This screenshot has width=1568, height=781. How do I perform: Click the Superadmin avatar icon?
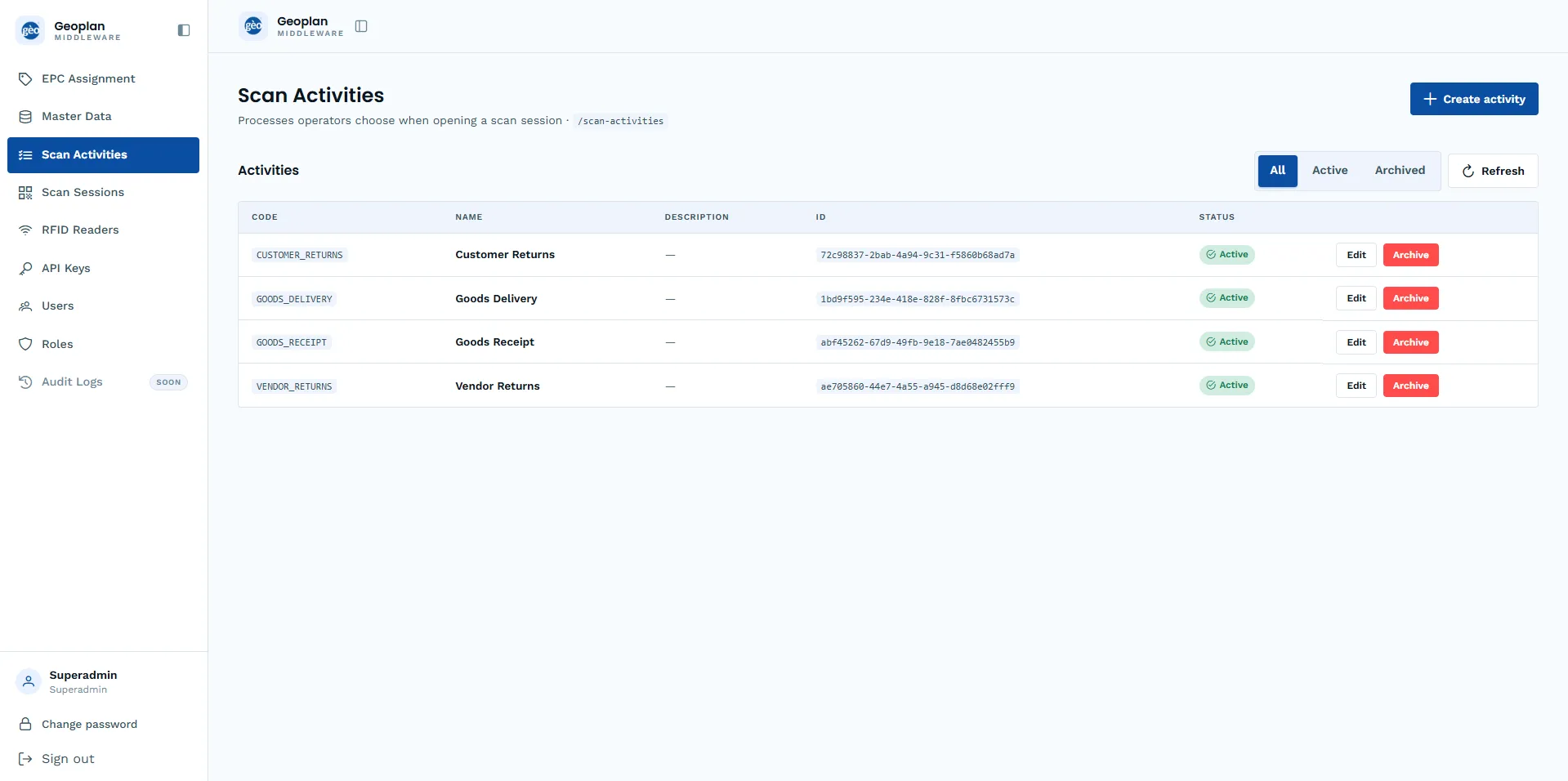(29, 681)
